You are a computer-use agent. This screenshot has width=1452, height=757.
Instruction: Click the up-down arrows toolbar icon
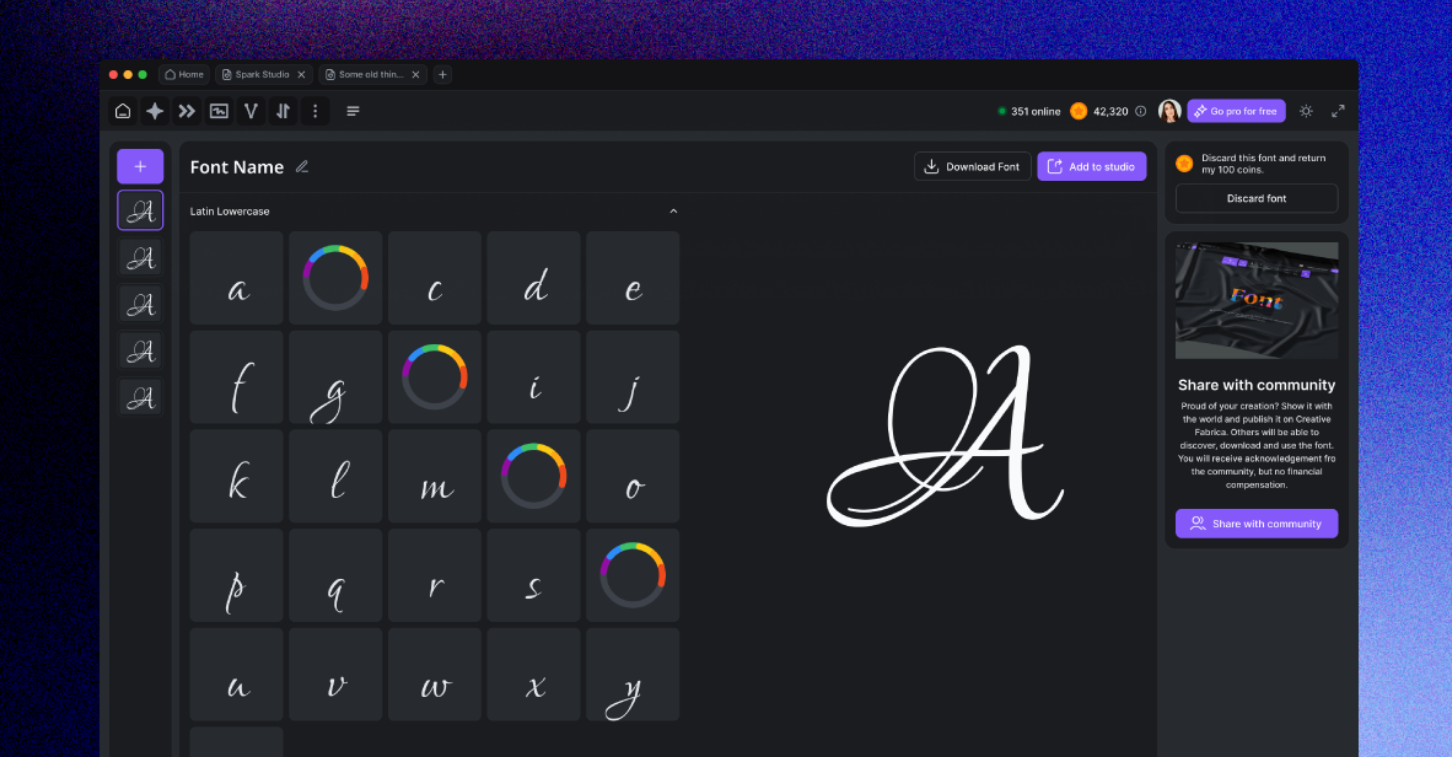coord(283,111)
